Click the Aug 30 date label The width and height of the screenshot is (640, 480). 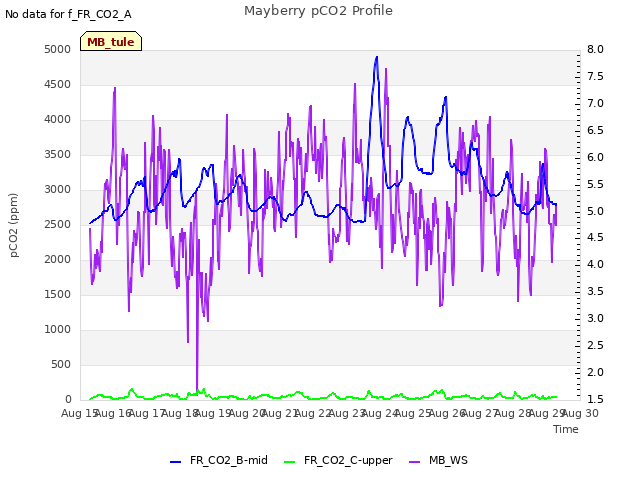click(580, 413)
